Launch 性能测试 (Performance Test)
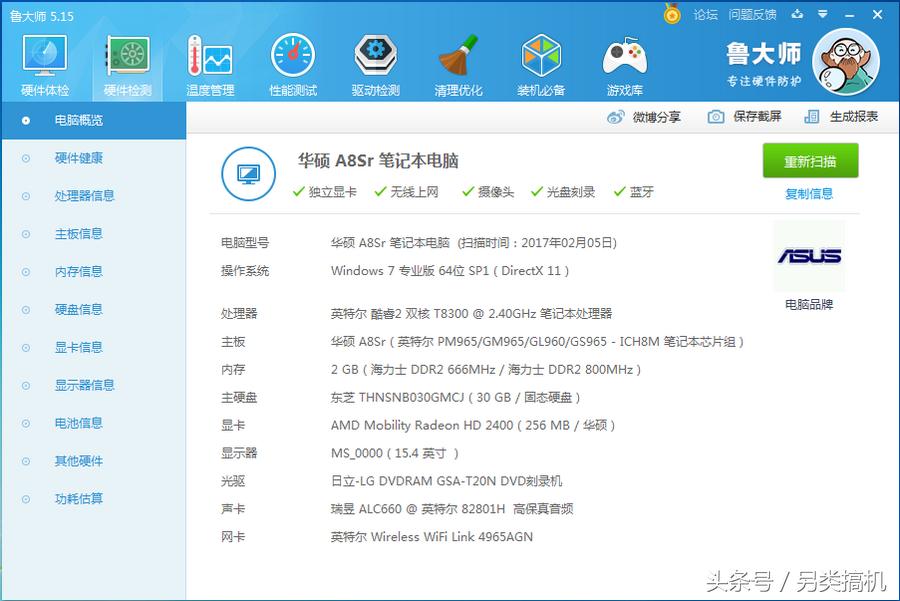The image size is (900, 601). [292, 62]
